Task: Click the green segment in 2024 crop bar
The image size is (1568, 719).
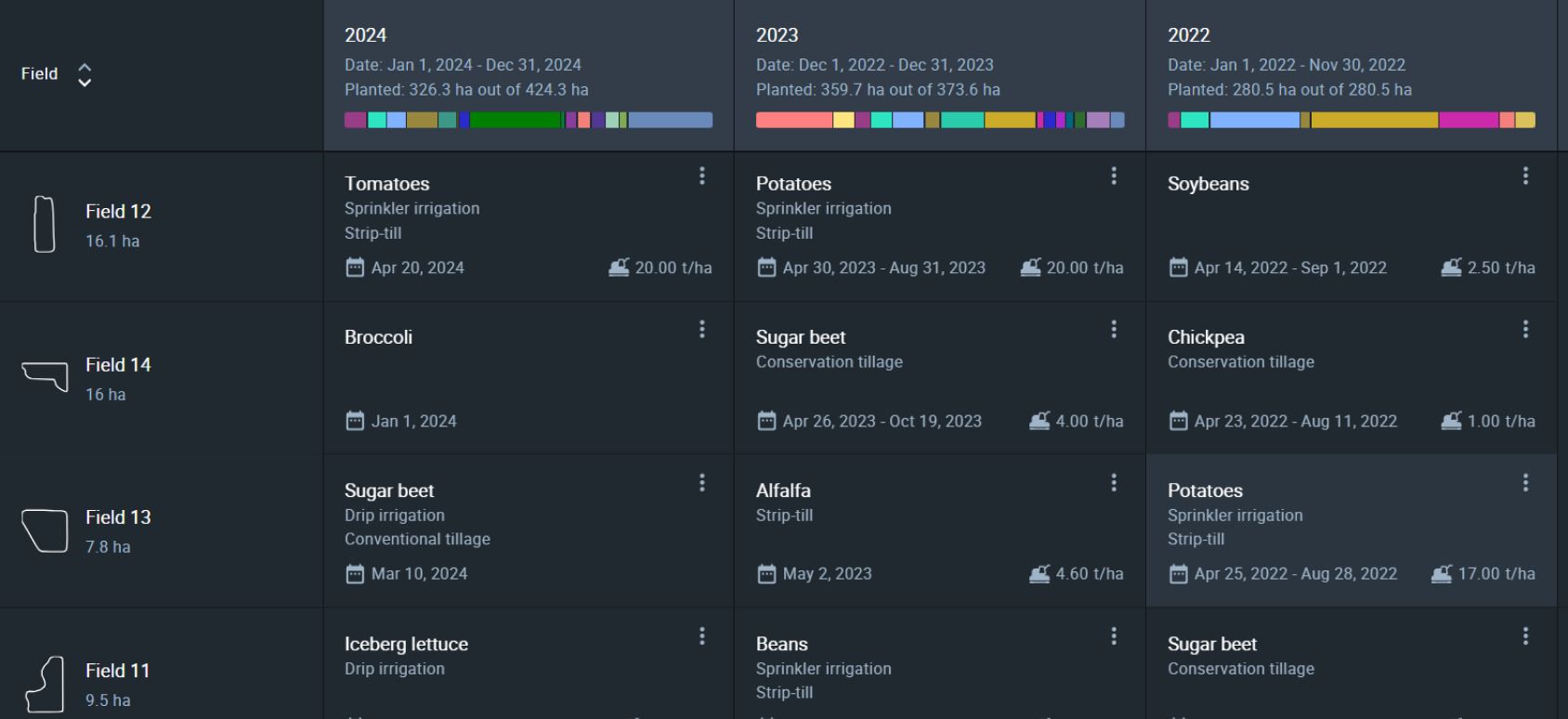Action: [516, 120]
